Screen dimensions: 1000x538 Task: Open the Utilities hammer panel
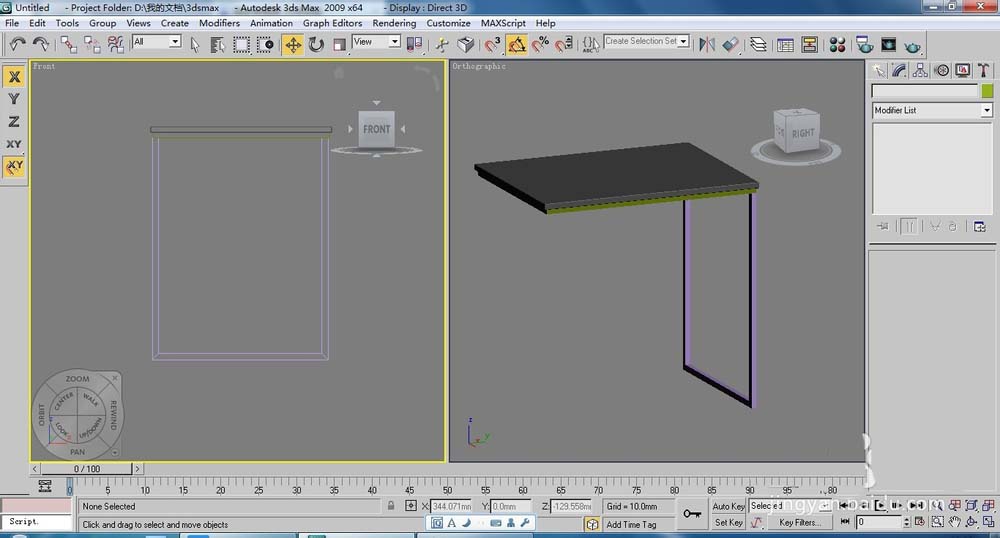coord(983,70)
